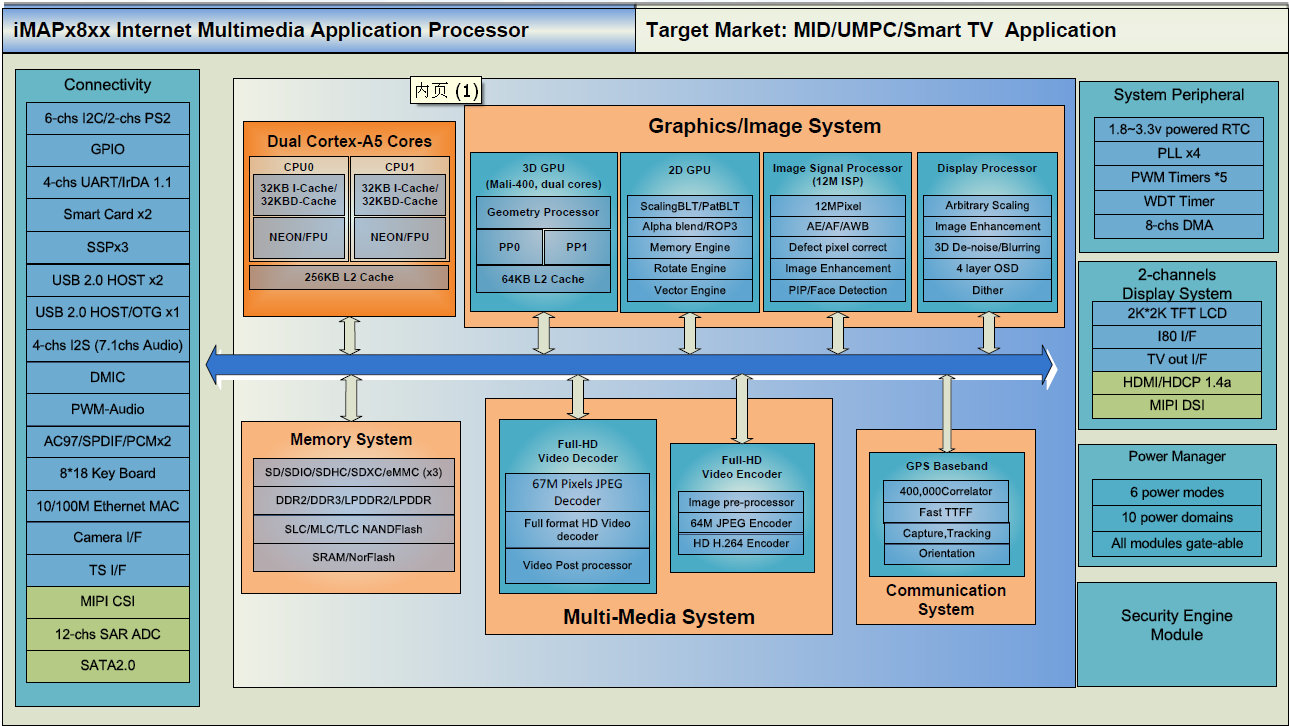Click the 'HDMI/HDCP 1.4a' display block
Viewport: 1289px width, 726px height.
click(1176, 382)
